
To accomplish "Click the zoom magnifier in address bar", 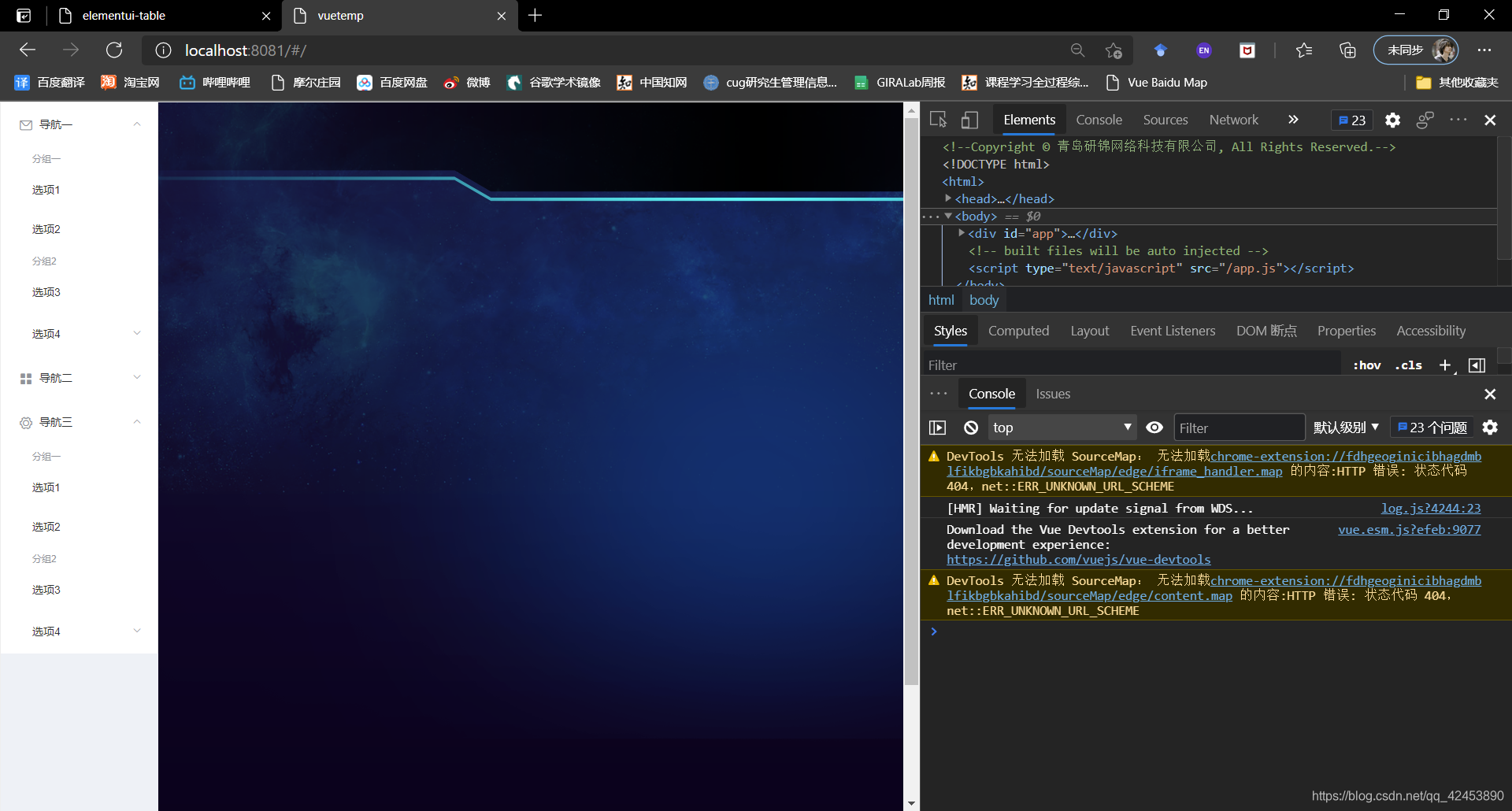I will click(1077, 50).
